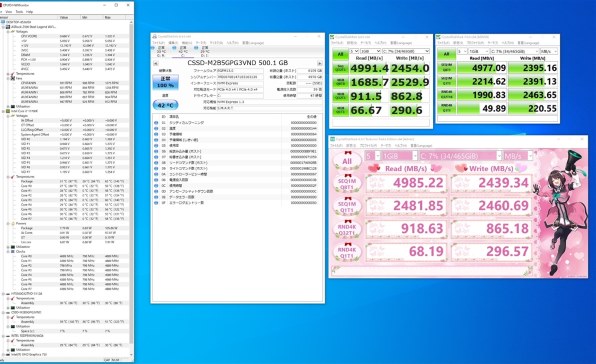Click the motherboard icon beside ASRock node
Screen dimensions: 596x364
(x=8, y=27)
